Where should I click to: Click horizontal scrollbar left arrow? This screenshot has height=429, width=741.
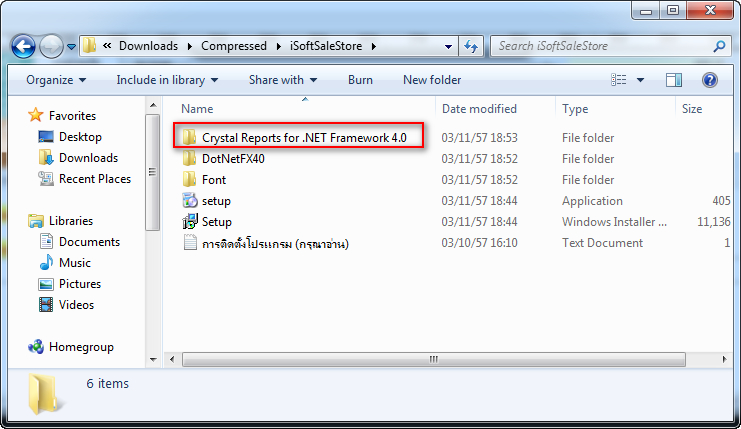click(172, 360)
